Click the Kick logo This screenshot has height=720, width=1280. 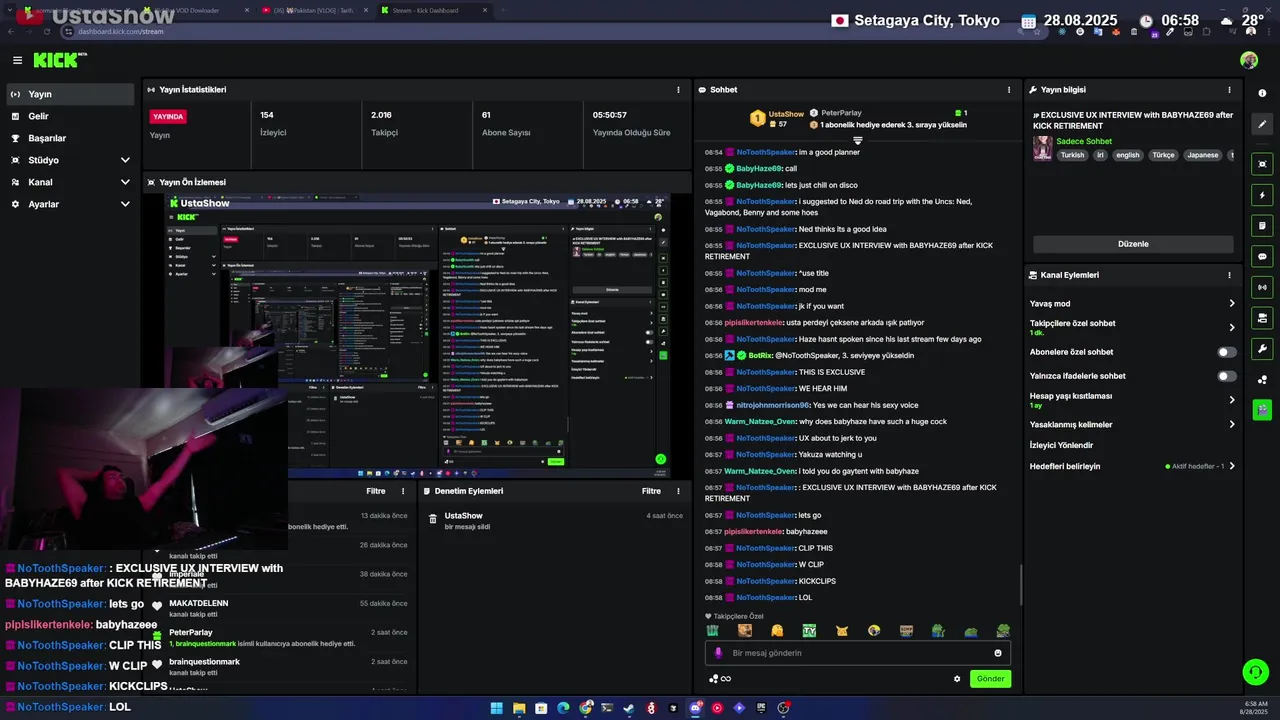[59, 60]
